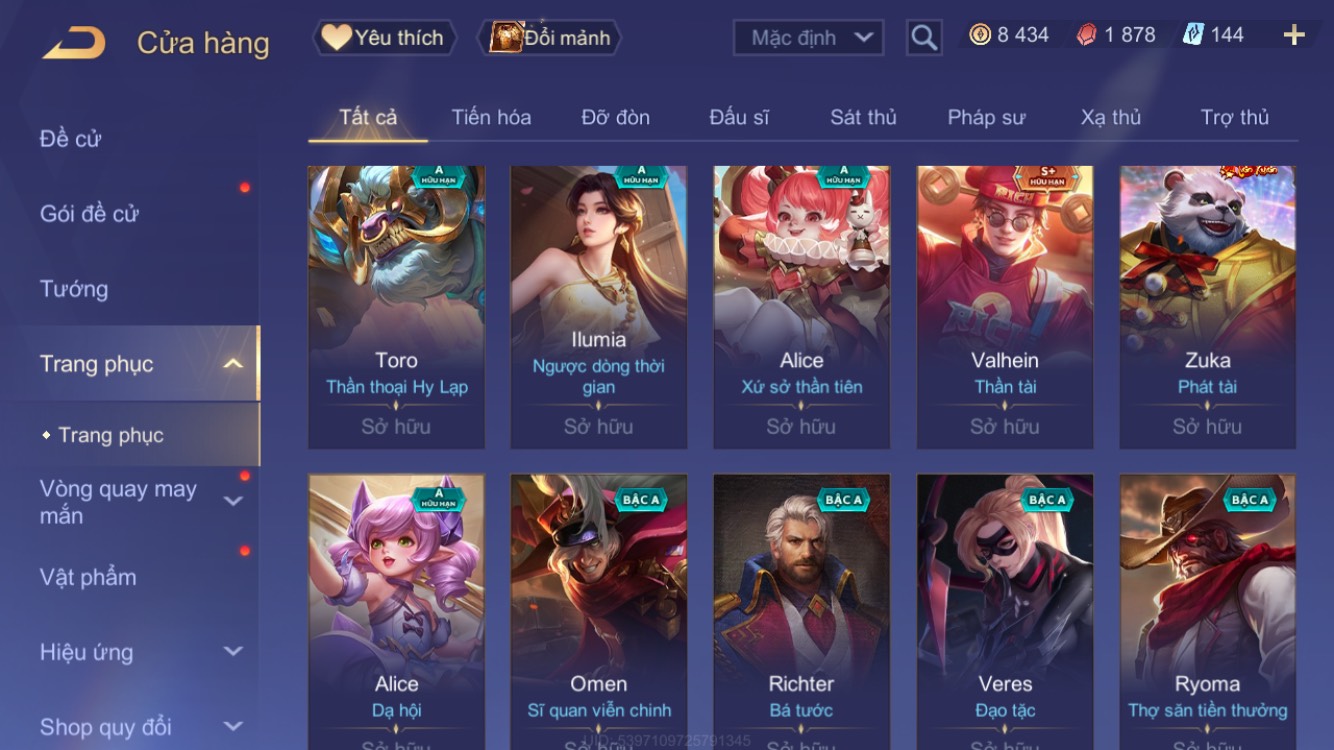
Task: Expand the Shop quy đổi section
Action: (233, 726)
